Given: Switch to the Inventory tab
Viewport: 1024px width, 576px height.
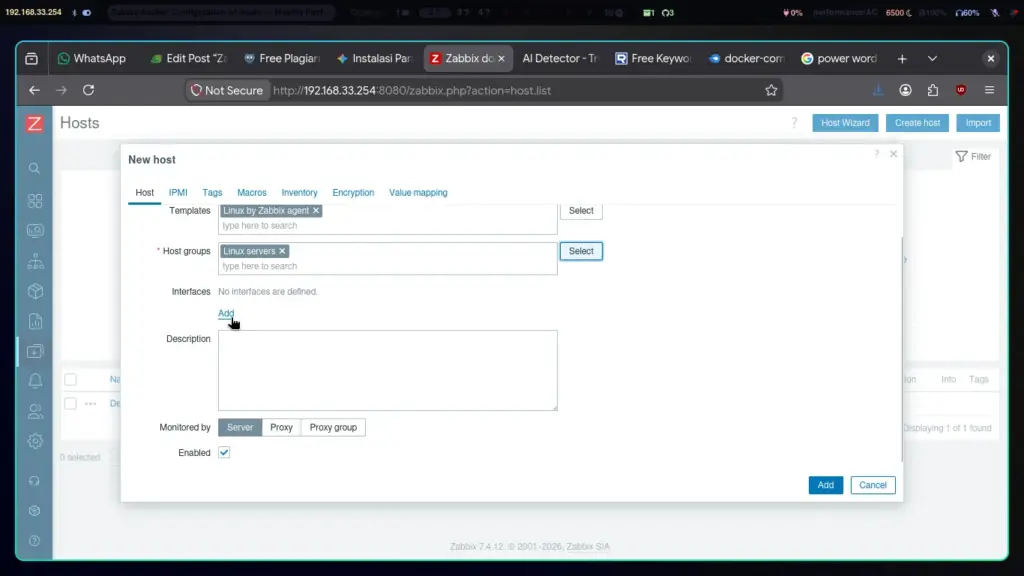Looking at the screenshot, I should point(299,193).
